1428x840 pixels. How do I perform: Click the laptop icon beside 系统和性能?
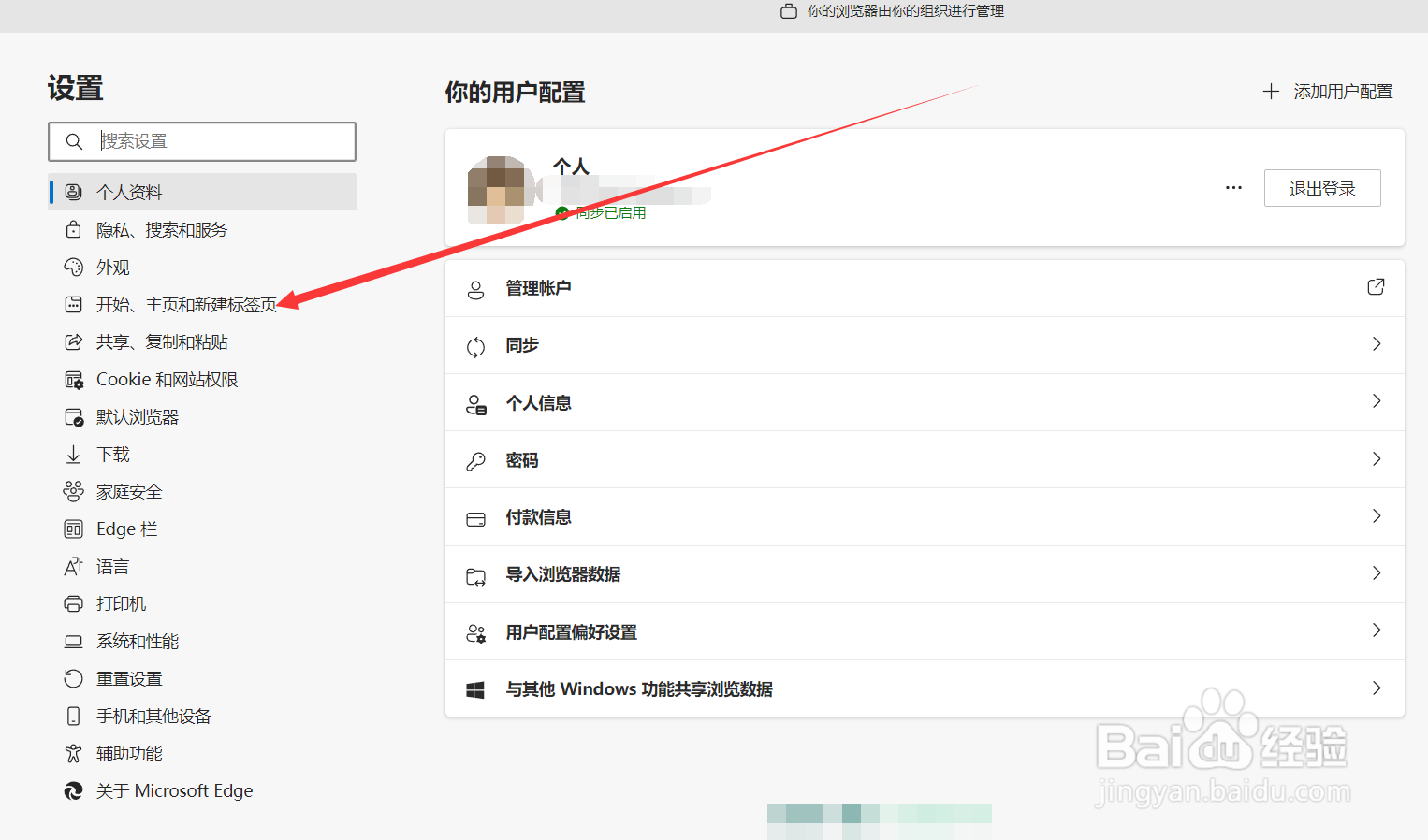click(73, 641)
